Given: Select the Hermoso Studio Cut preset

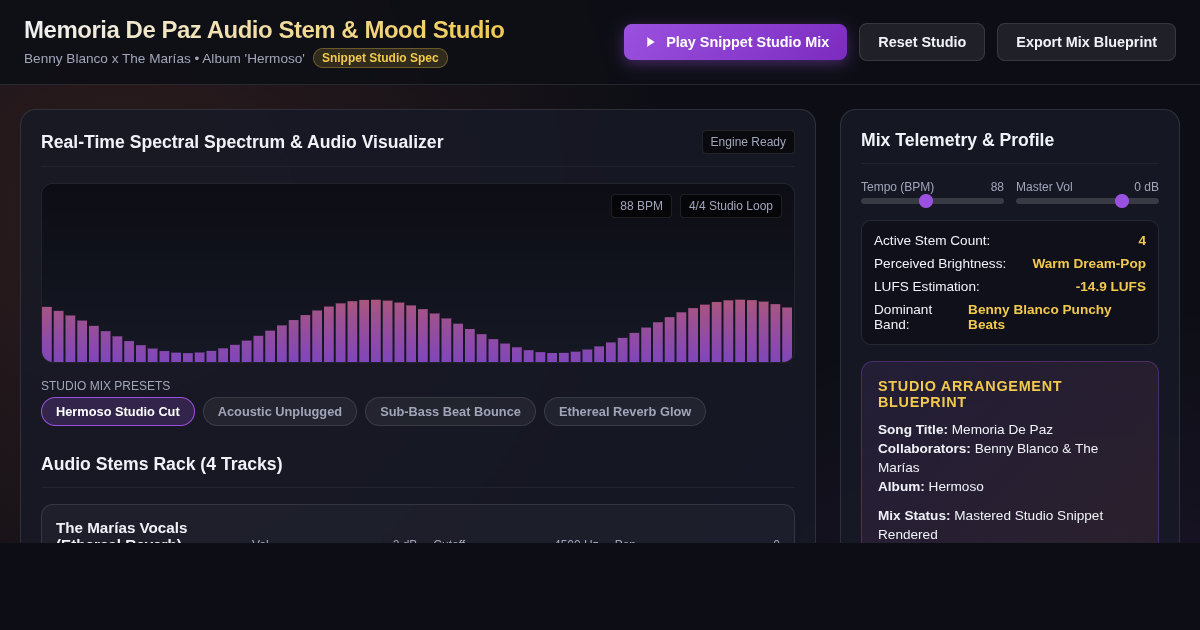Looking at the screenshot, I should click(118, 411).
